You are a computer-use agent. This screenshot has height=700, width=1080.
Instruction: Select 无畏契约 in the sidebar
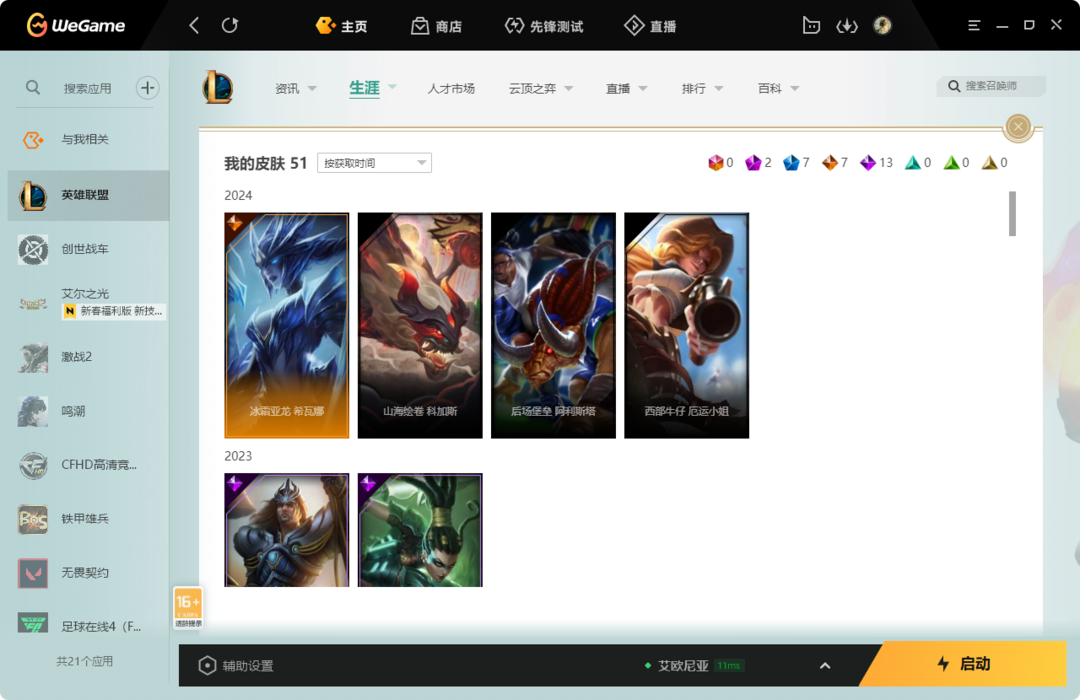pyautogui.click(x=88, y=573)
